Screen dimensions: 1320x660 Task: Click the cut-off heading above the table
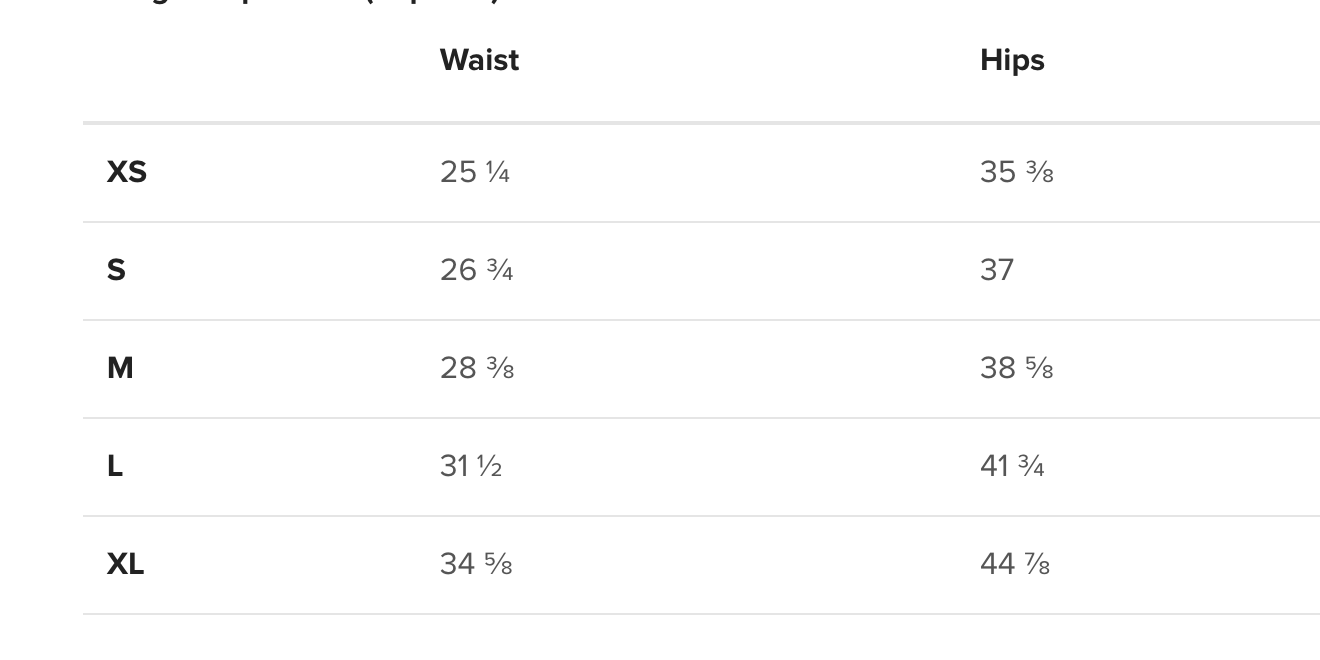coord(300,3)
